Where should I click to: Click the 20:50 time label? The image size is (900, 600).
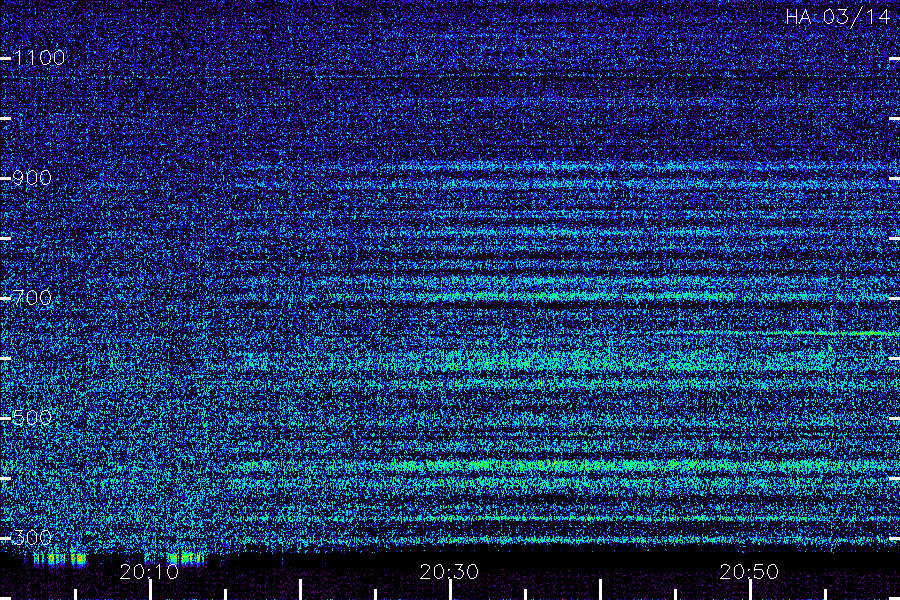[749, 572]
